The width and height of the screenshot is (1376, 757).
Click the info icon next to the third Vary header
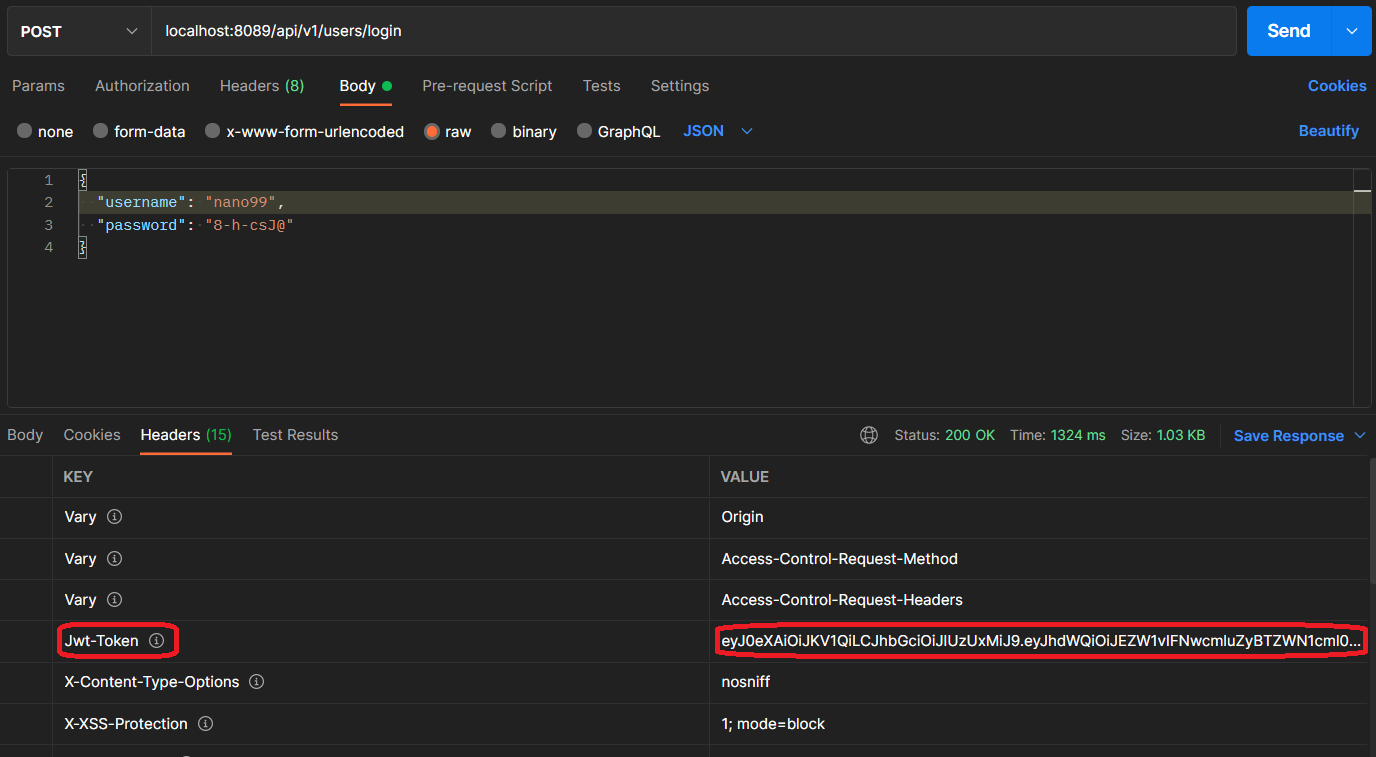113,599
